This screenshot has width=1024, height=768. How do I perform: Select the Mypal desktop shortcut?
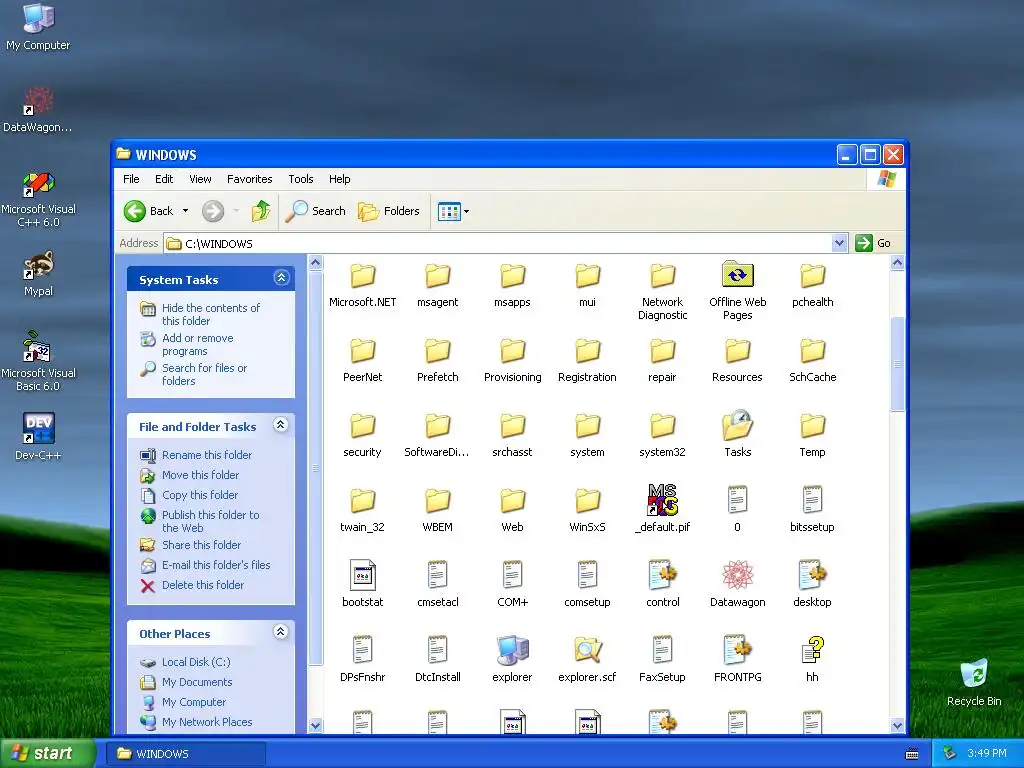click(x=38, y=274)
